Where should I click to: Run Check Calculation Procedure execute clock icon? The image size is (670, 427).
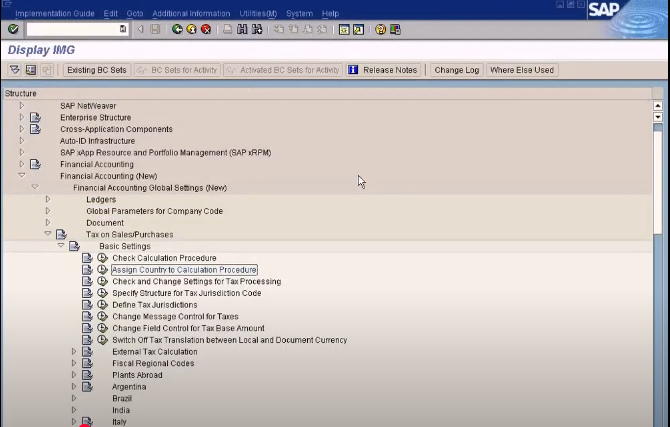tap(102, 258)
